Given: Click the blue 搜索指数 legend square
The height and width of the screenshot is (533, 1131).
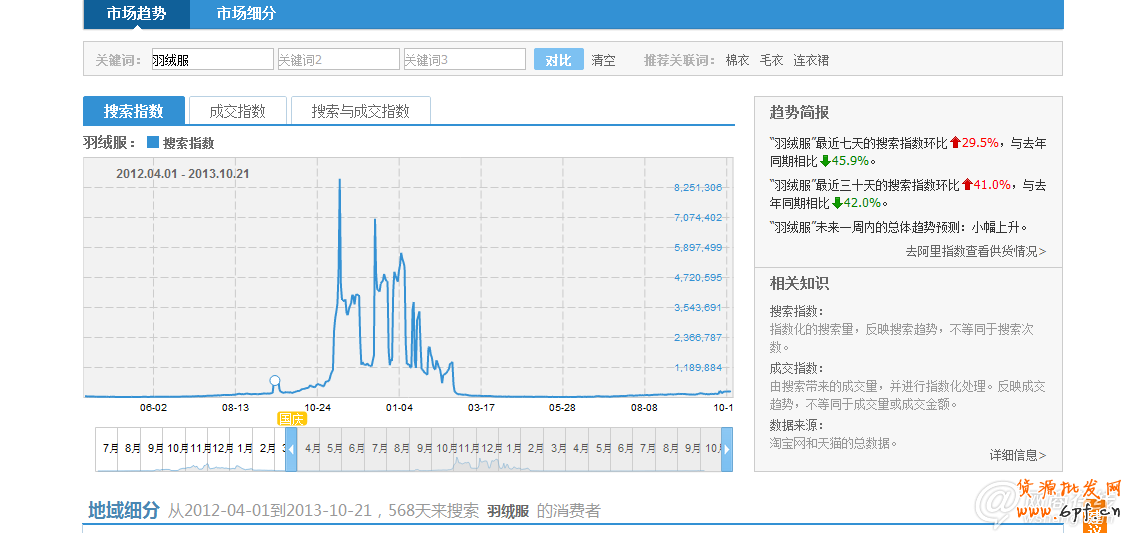Looking at the screenshot, I should click(153, 143).
